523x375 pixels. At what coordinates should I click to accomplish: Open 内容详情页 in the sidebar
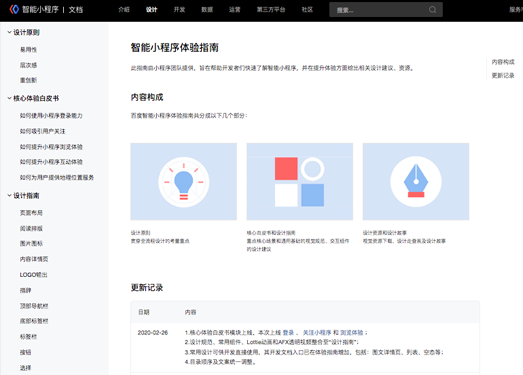[34, 259]
